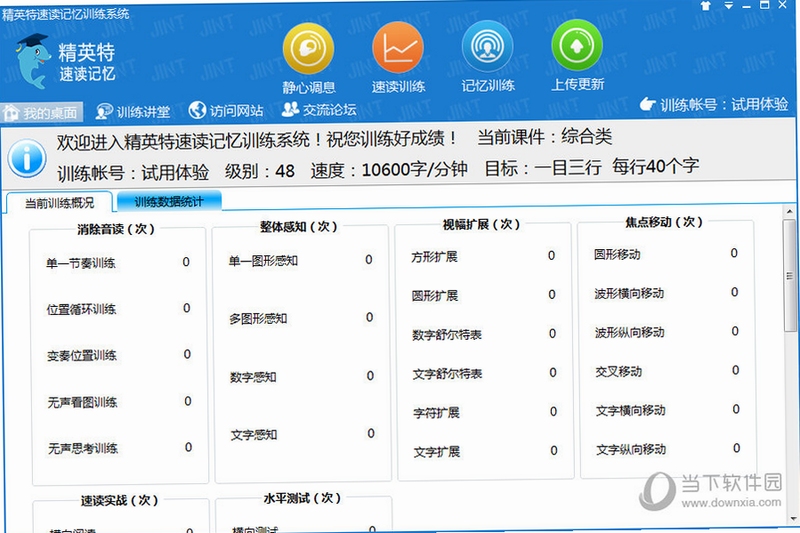
Task: Click the 水平测试（次）group title
Action: (x=302, y=498)
